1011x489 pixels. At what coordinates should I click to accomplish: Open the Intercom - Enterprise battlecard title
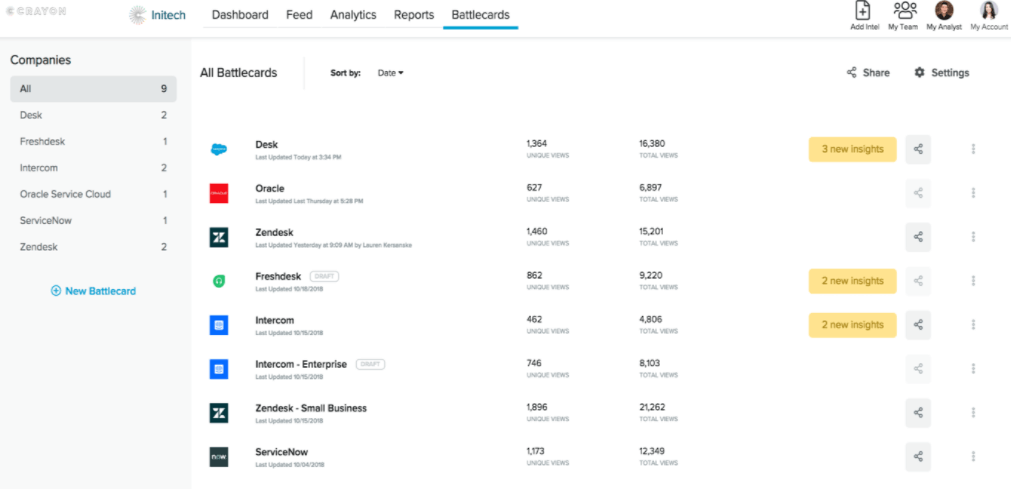301,364
